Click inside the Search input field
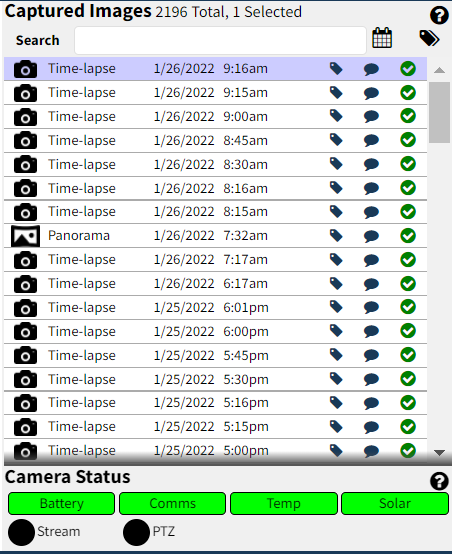Screen dimensions: 452x554 point(220,40)
